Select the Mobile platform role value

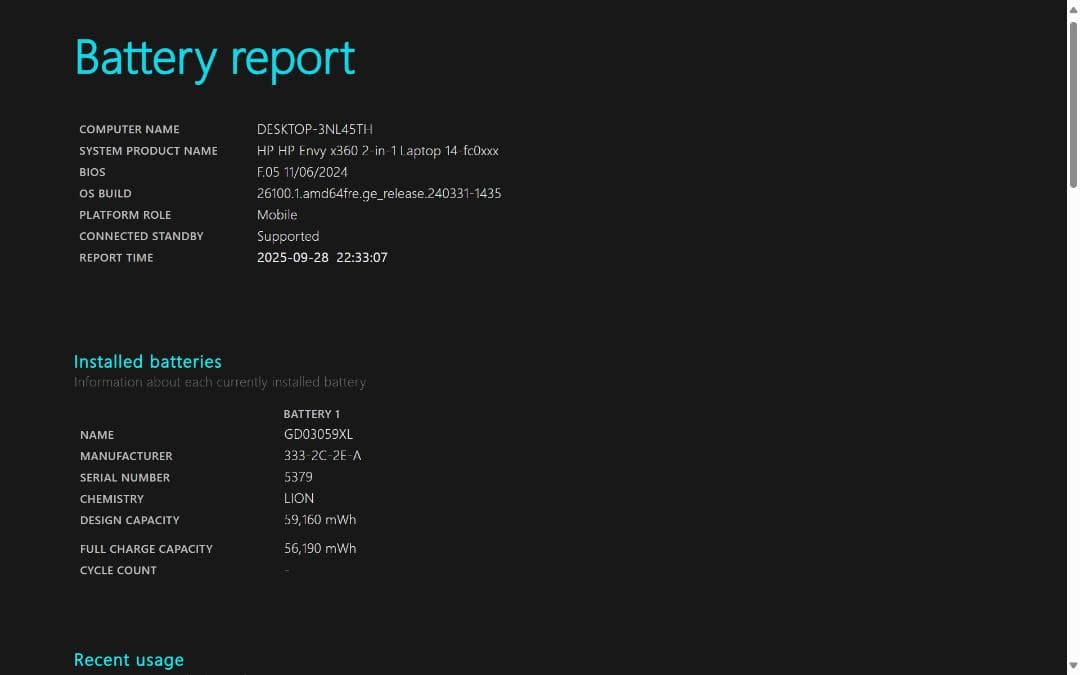pyautogui.click(x=277, y=214)
